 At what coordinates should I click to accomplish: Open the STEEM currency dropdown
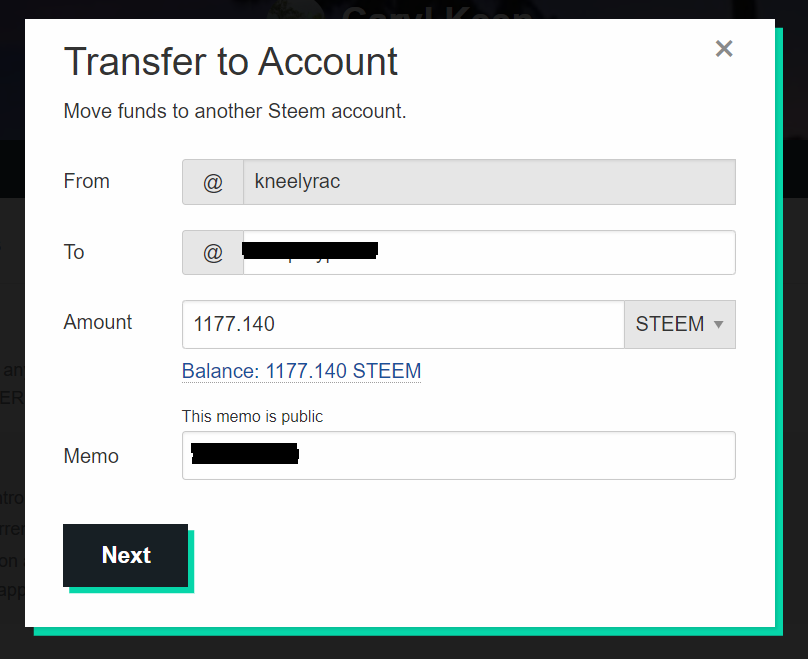[680, 325]
